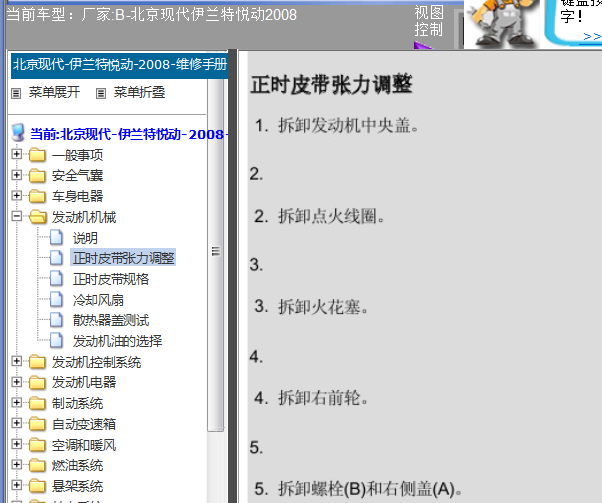
Task: Select the 正时皮带张力调整 tree item
Action: tap(123, 258)
